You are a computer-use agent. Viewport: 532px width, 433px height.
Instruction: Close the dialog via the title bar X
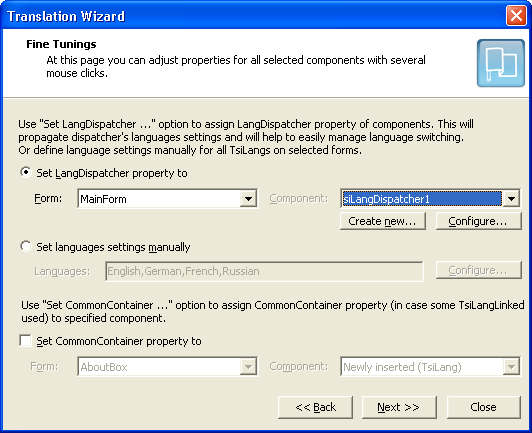pyautogui.click(x=516, y=16)
